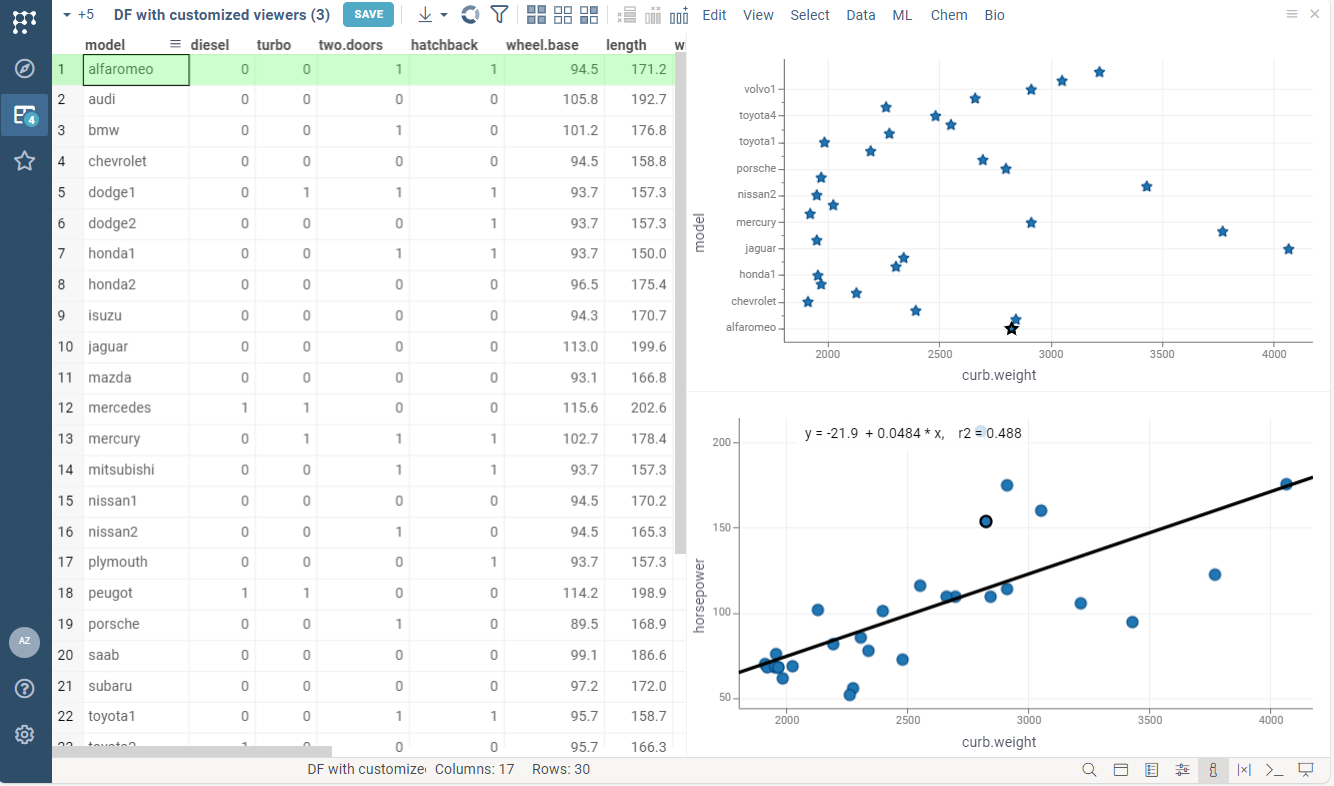
Task: Toggle presentation mode in status bar
Action: tap(1305, 770)
